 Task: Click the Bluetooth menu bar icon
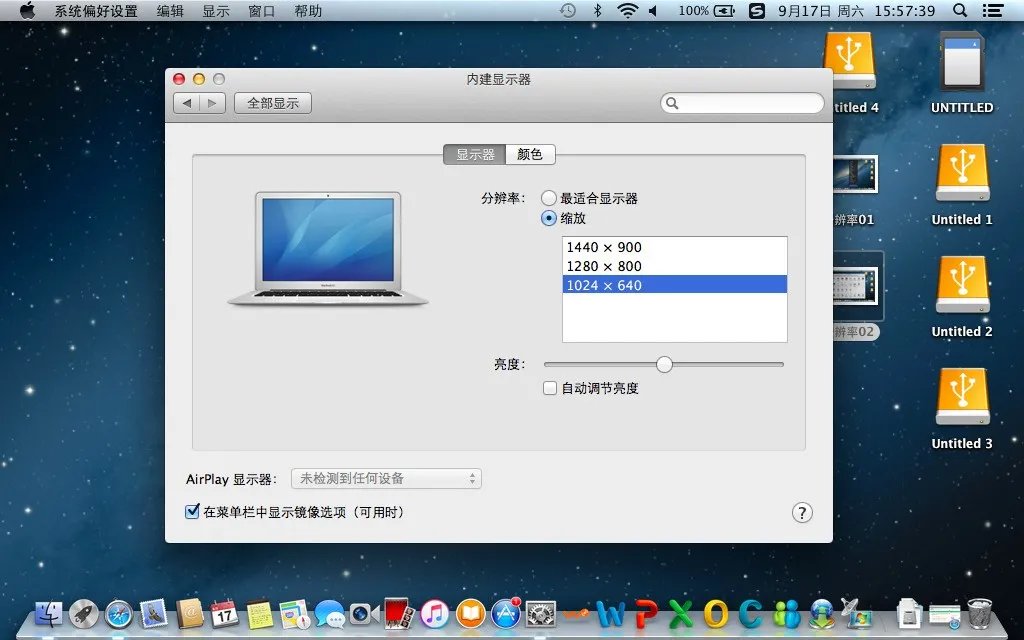tap(598, 11)
